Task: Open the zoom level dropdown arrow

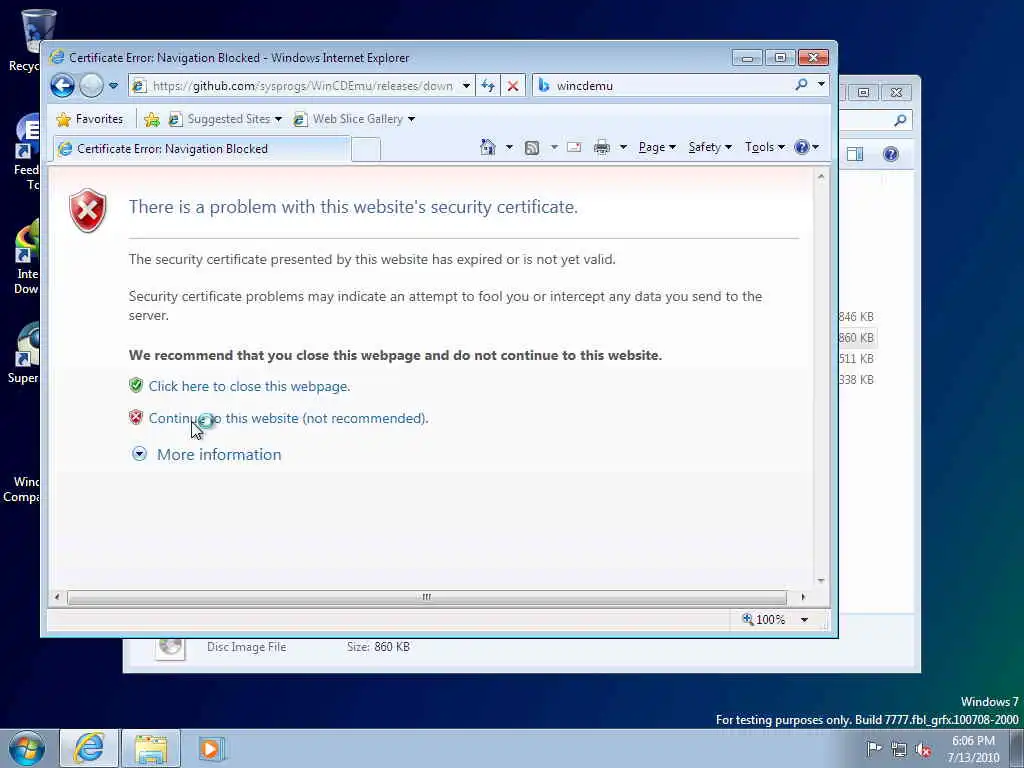Action: (x=805, y=620)
